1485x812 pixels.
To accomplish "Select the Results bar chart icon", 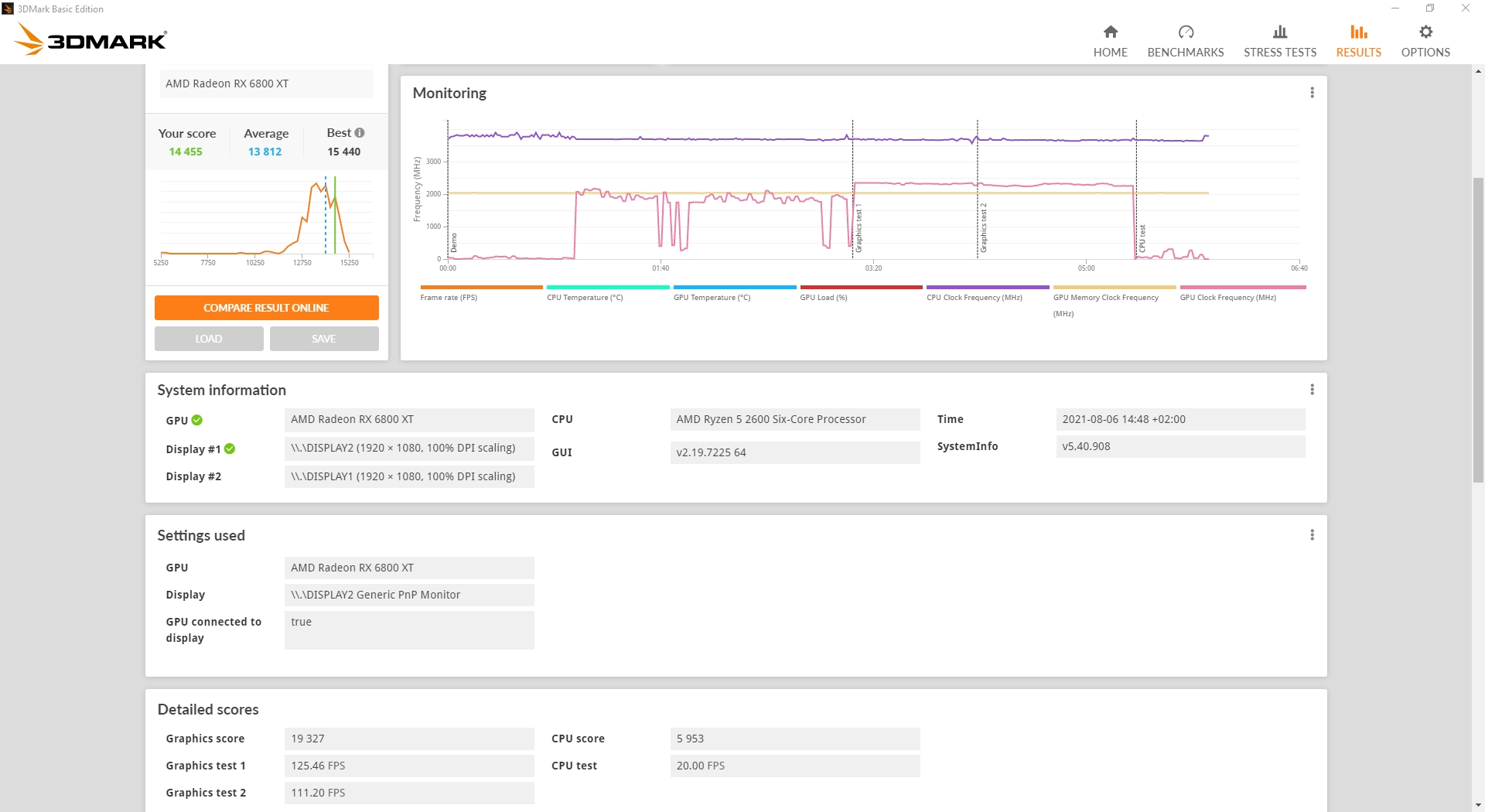I will coord(1359,32).
